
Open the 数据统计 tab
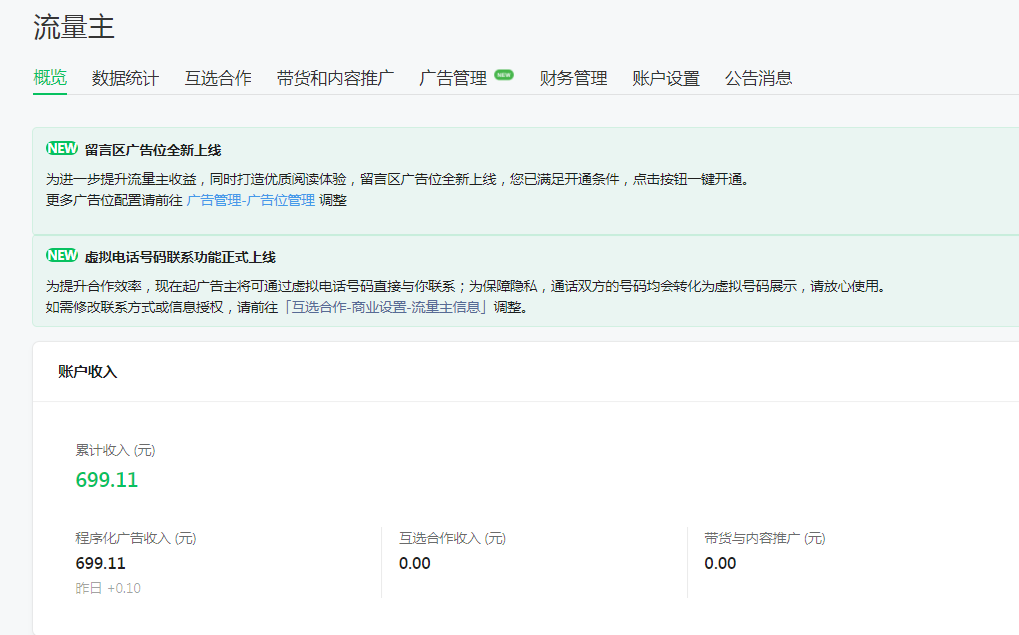(x=125, y=78)
